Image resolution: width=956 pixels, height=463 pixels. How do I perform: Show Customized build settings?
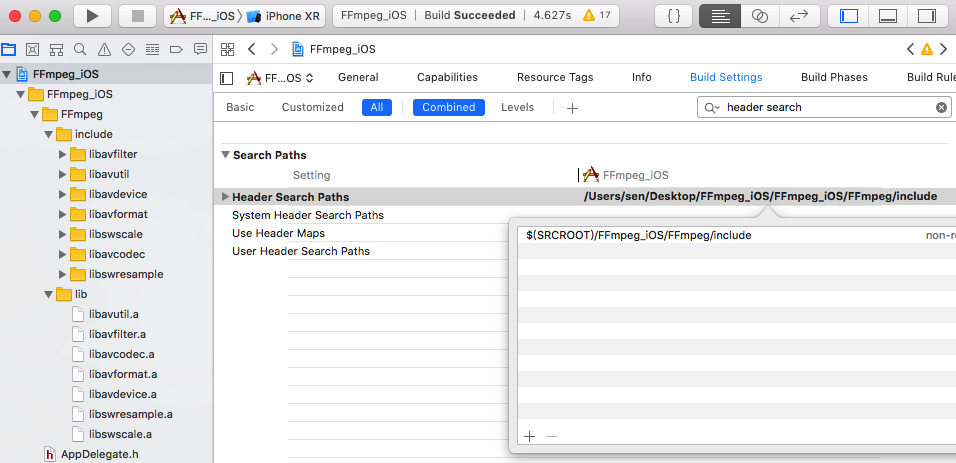[x=312, y=107]
